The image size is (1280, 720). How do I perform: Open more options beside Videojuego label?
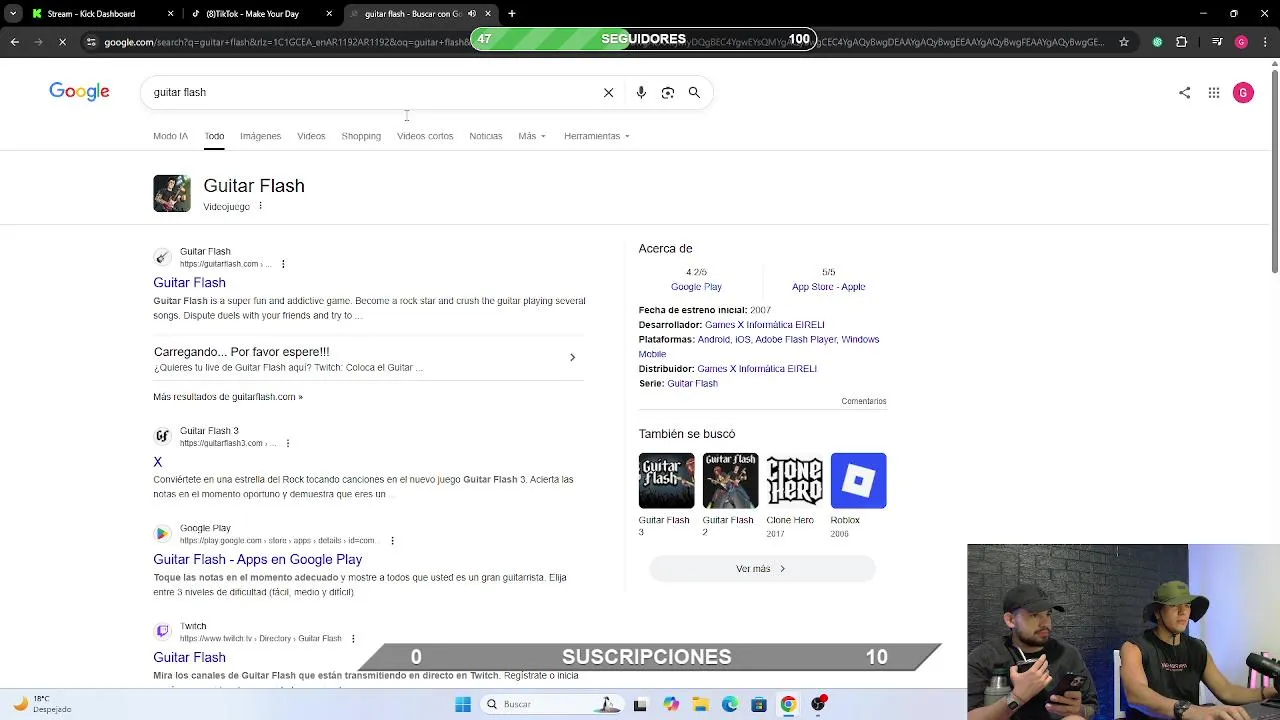tap(260, 206)
